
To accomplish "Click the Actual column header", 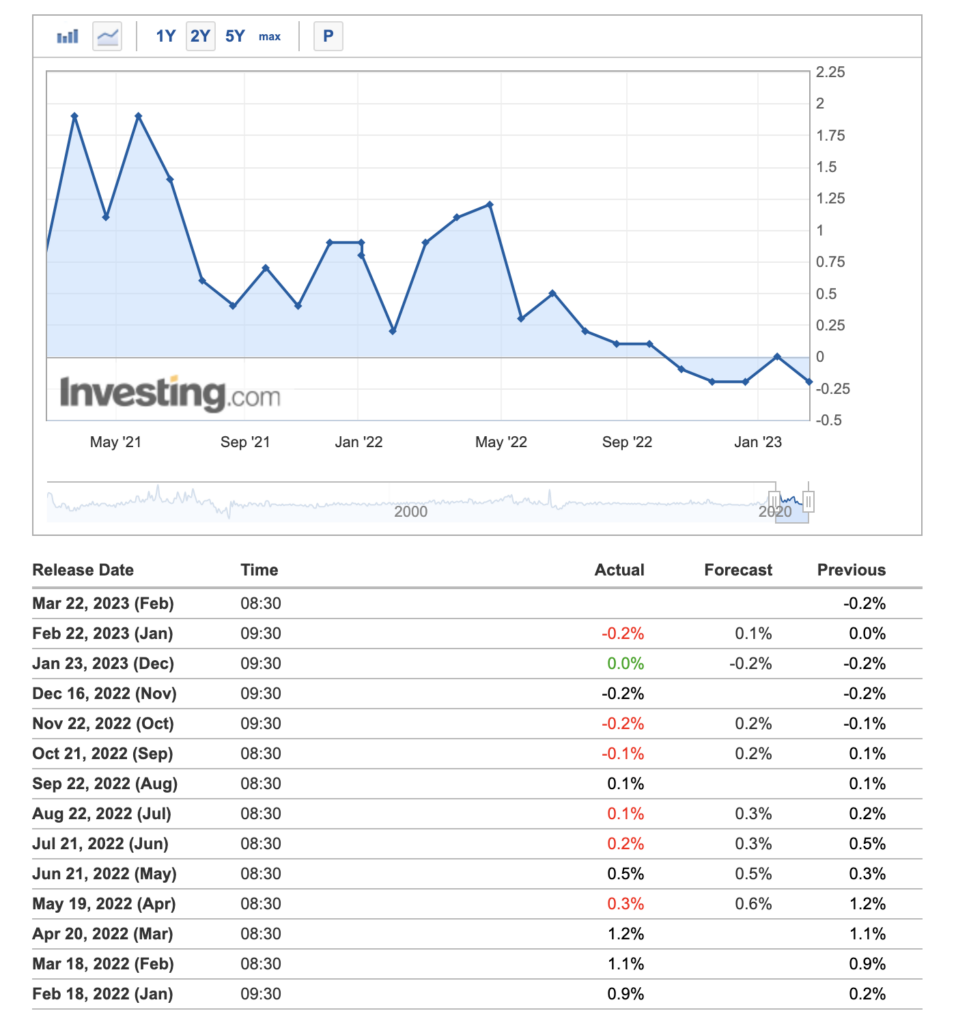I will pos(619,570).
